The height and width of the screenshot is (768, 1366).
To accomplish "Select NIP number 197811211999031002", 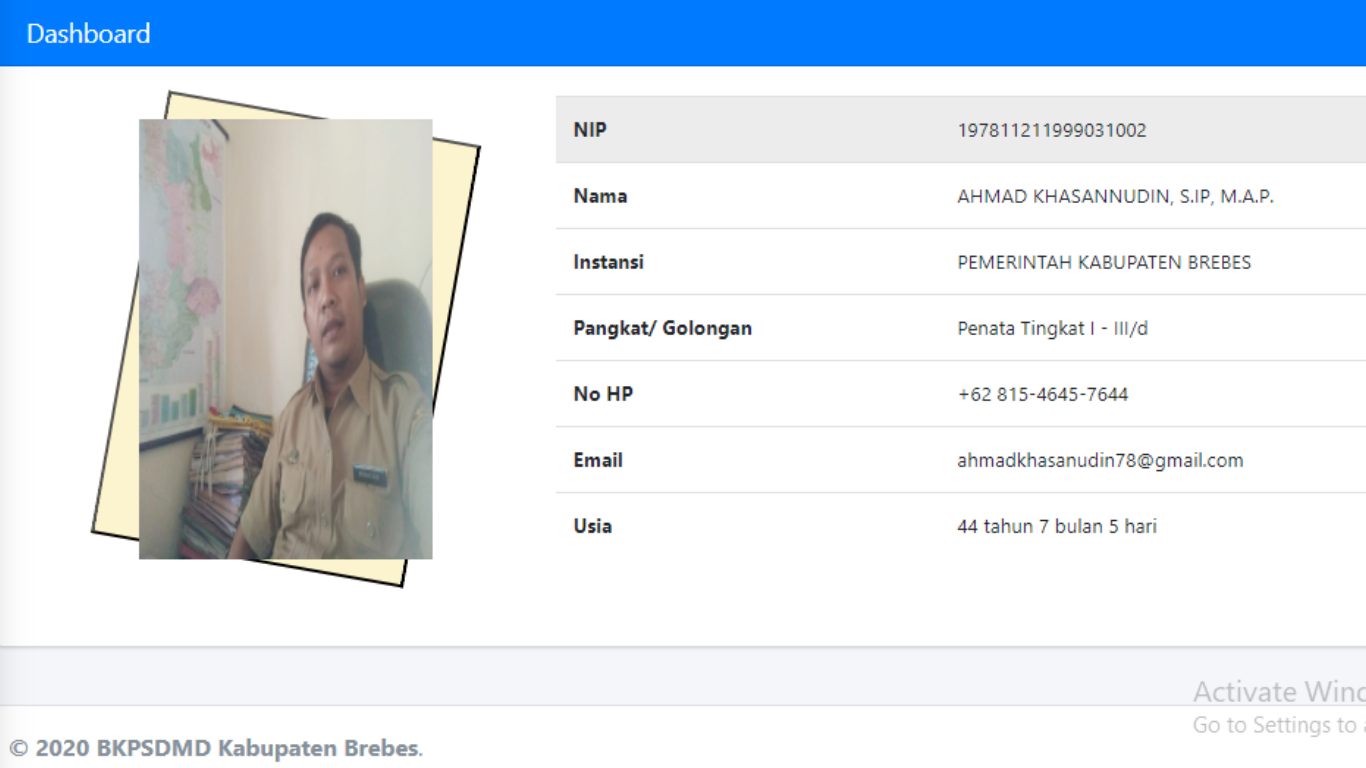I will point(1052,130).
